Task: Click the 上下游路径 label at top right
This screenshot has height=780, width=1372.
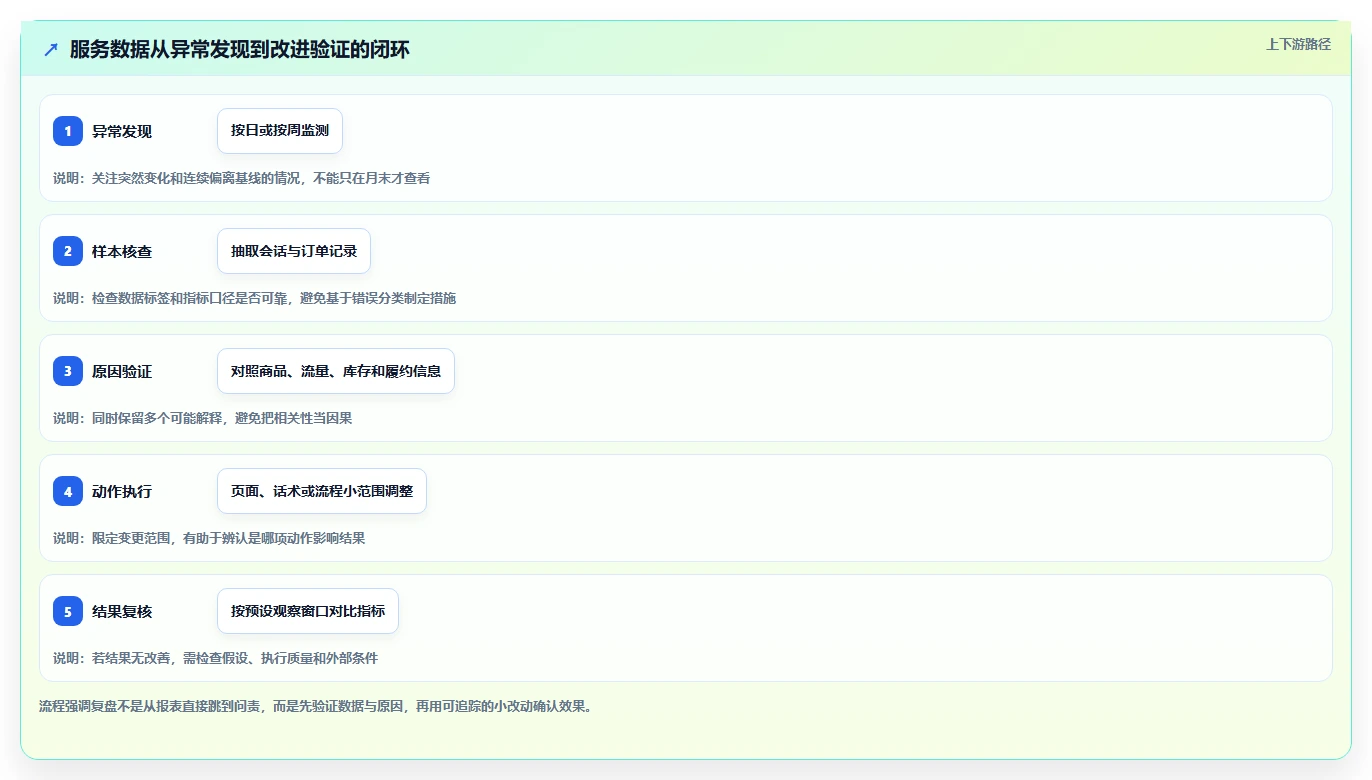Action: 1298,44
